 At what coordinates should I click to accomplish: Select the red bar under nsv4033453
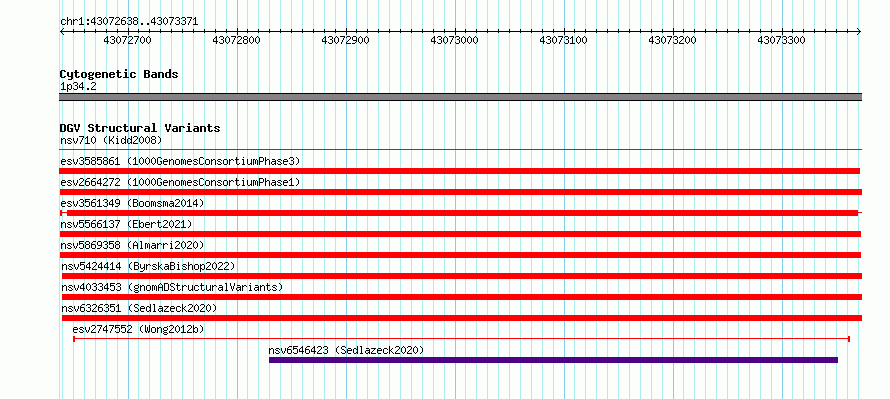pyautogui.click(x=462, y=297)
